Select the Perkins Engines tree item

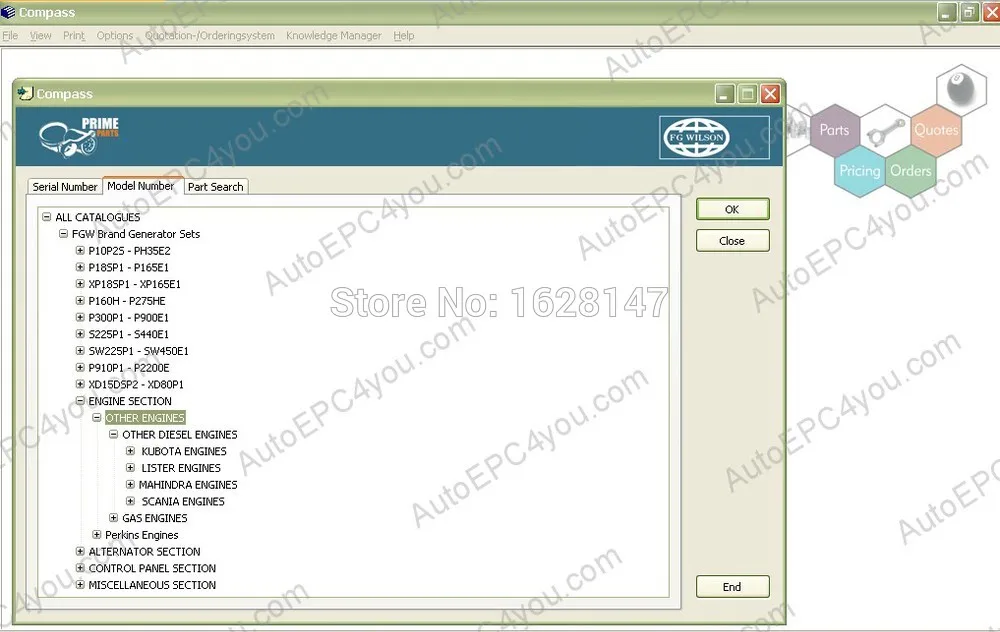pyautogui.click(x=142, y=535)
